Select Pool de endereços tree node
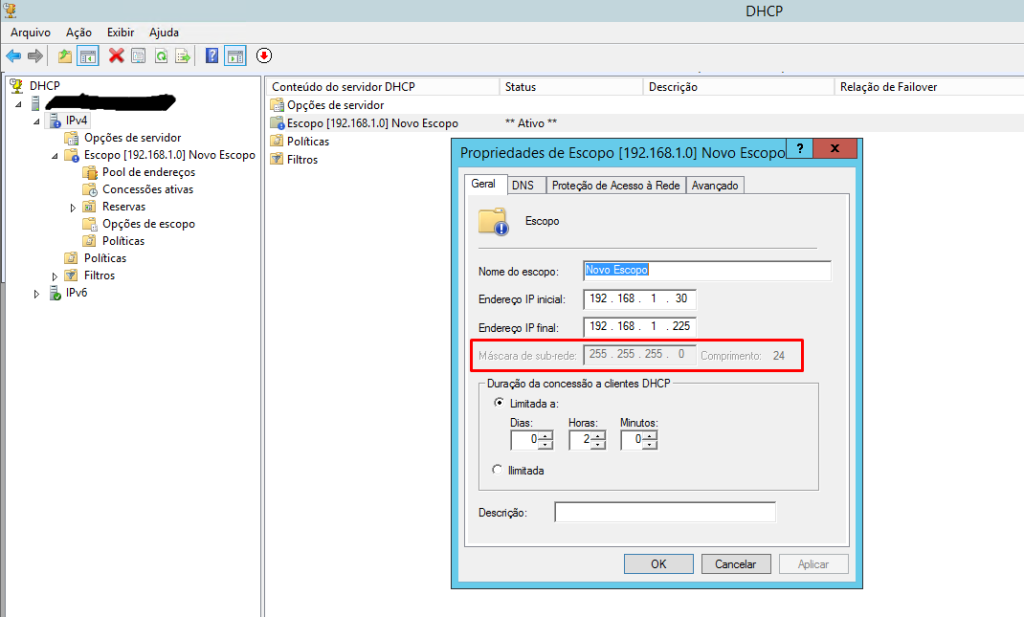Image resolution: width=1024 pixels, height=617 pixels. (x=148, y=172)
